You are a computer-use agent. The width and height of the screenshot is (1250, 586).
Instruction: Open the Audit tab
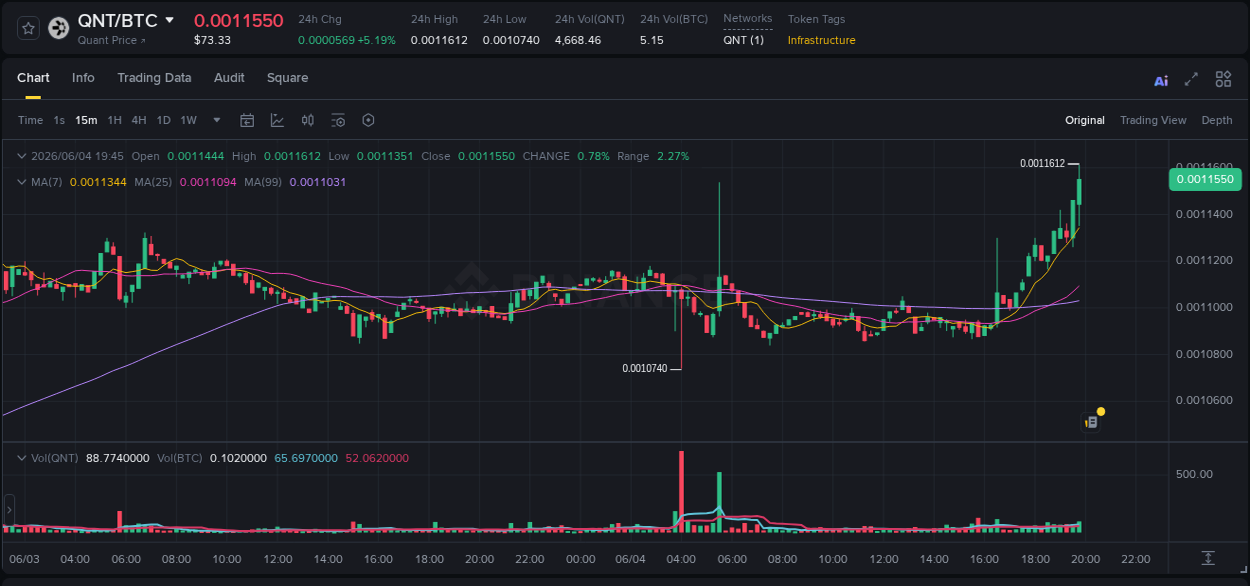pyautogui.click(x=229, y=78)
